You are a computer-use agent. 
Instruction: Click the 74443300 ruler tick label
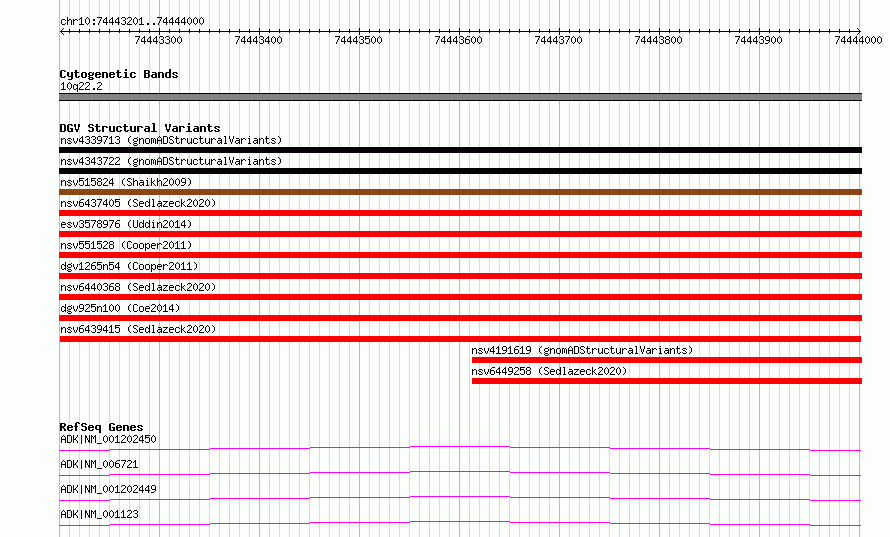[158, 40]
